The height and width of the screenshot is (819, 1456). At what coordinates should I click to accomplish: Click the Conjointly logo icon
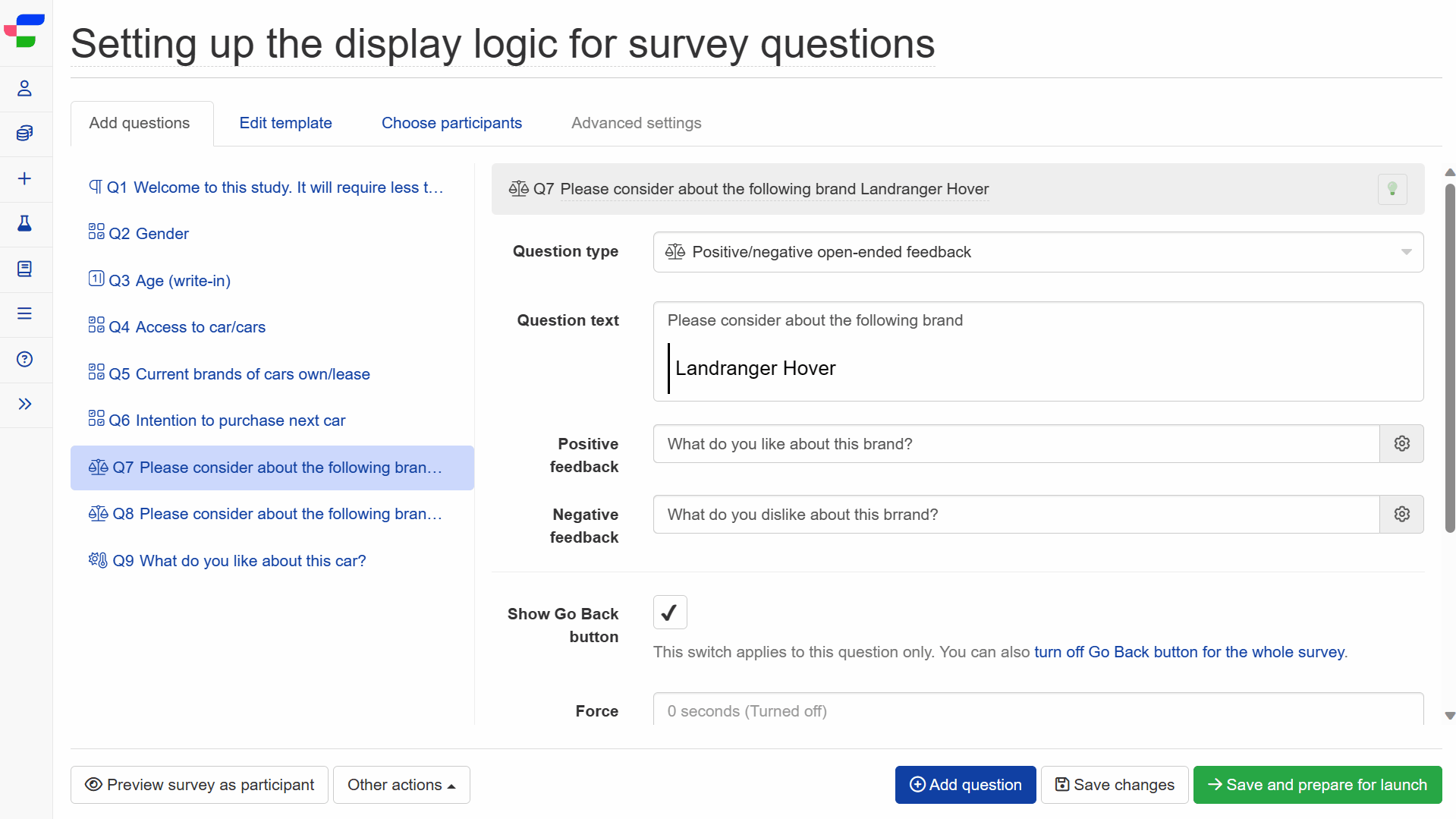point(24,31)
